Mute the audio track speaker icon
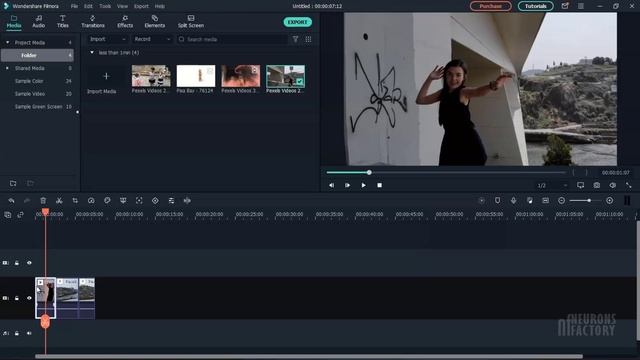Screen dimensions: 640x360 coord(29,333)
